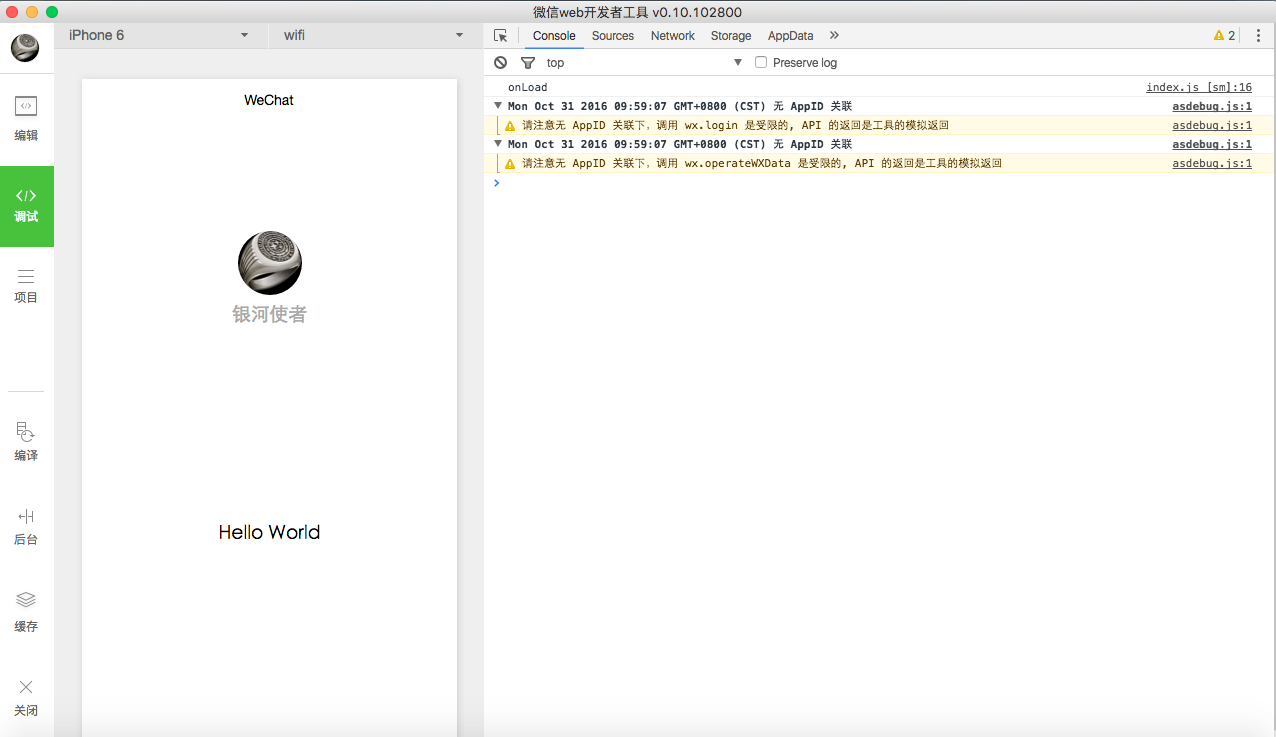
Task: Open the 项目 (Project) sidebar section
Action: [26, 285]
